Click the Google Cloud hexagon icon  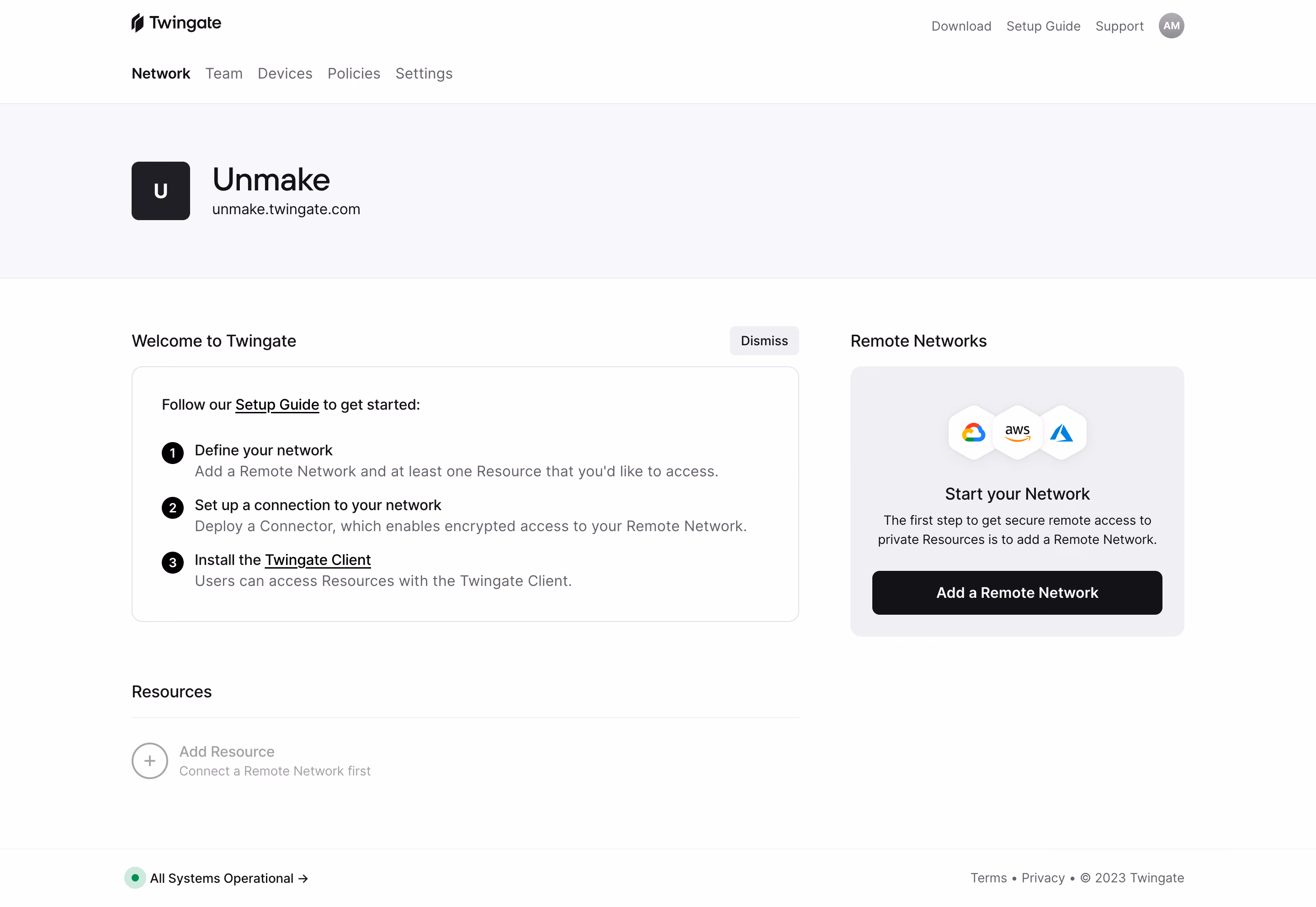tap(973, 433)
